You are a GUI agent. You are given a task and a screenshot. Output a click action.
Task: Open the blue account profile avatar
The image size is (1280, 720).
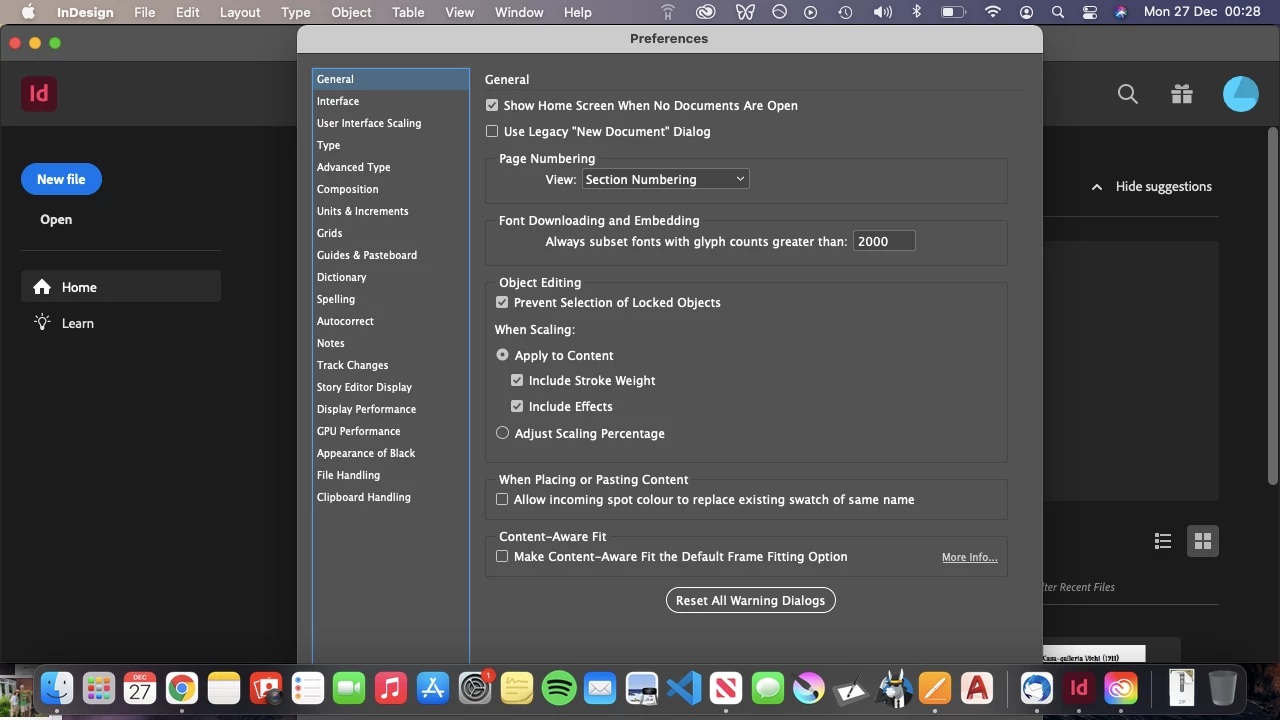(x=1241, y=94)
